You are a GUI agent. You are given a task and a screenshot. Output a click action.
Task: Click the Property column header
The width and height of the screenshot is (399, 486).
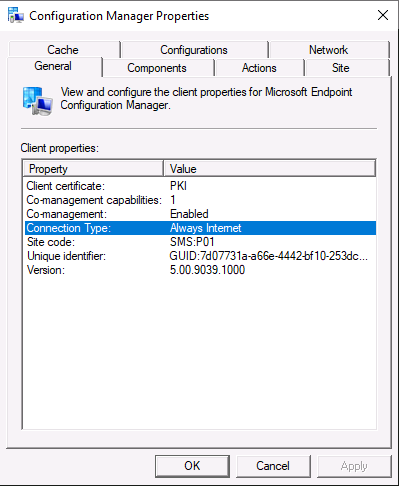(93, 168)
